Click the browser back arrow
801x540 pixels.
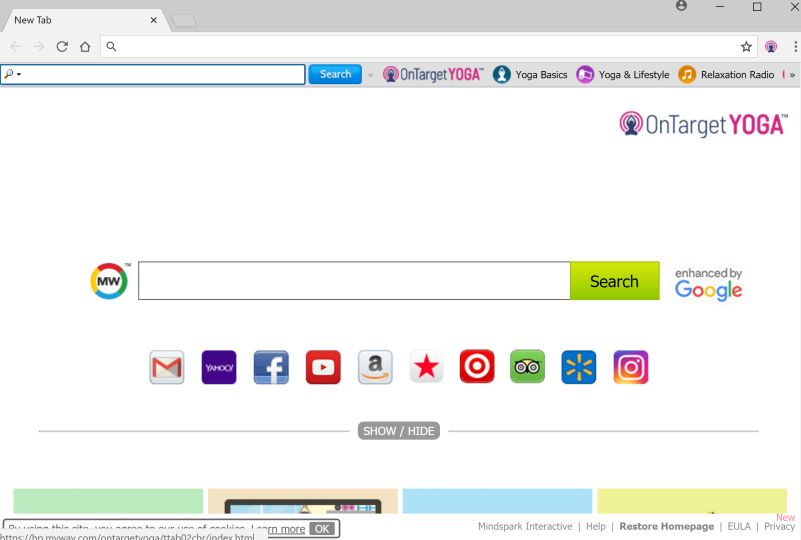click(16, 46)
